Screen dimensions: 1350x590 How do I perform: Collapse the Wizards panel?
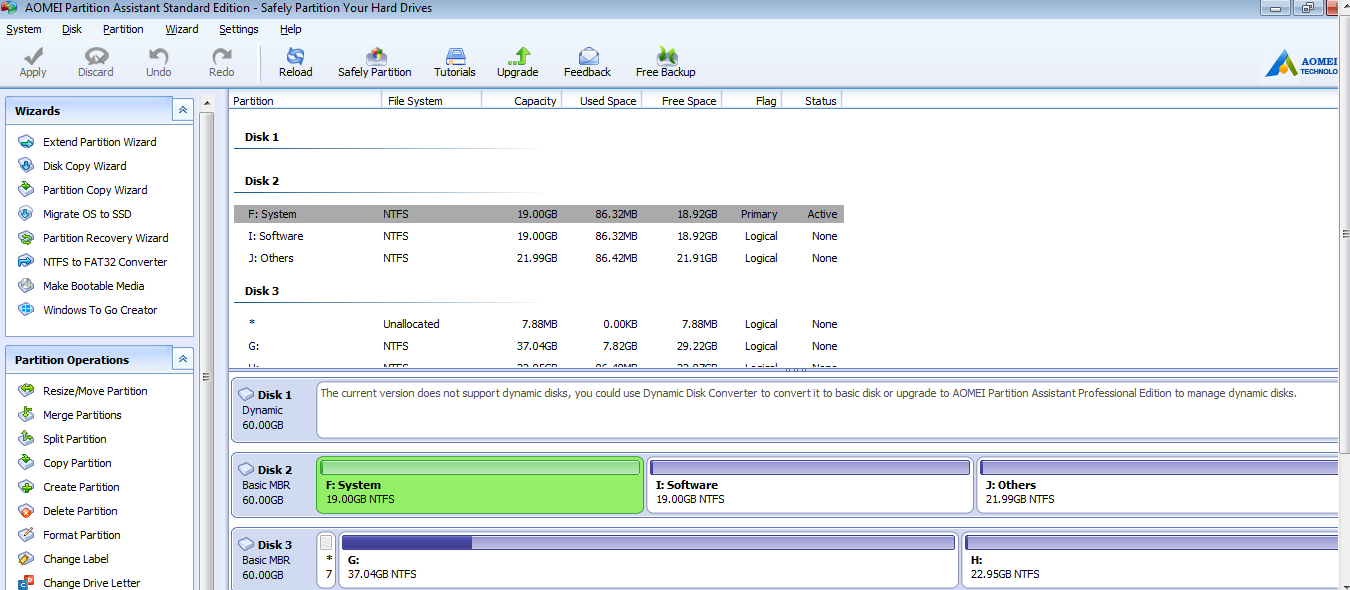[x=183, y=110]
